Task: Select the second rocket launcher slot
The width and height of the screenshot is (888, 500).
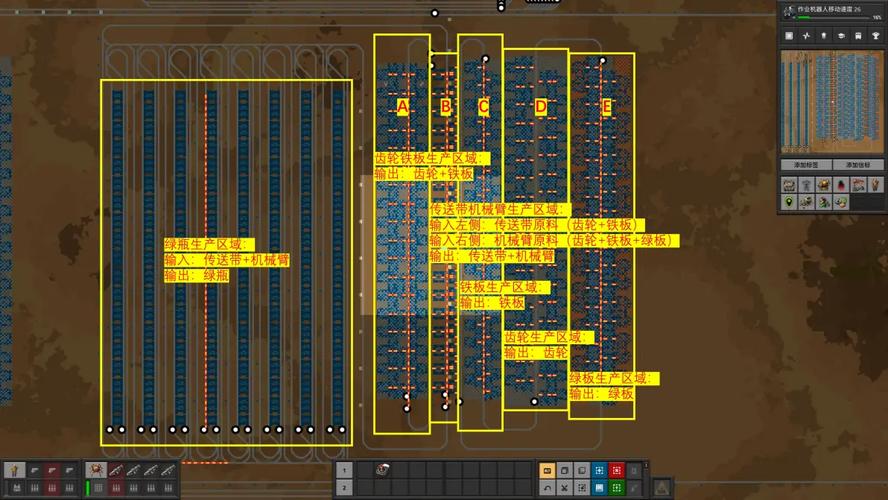Action: point(134,470)
